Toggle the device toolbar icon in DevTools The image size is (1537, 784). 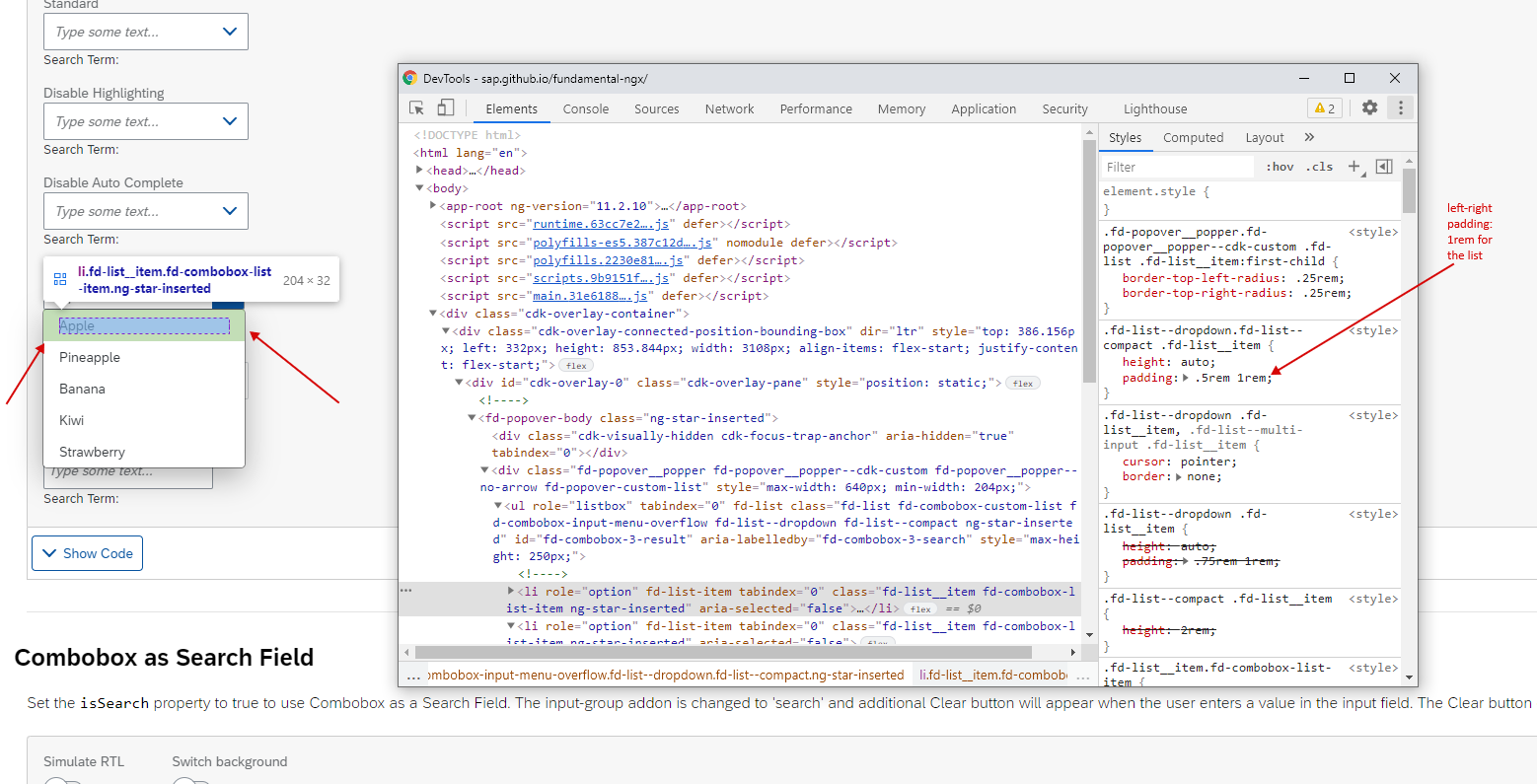pos(446,108)
